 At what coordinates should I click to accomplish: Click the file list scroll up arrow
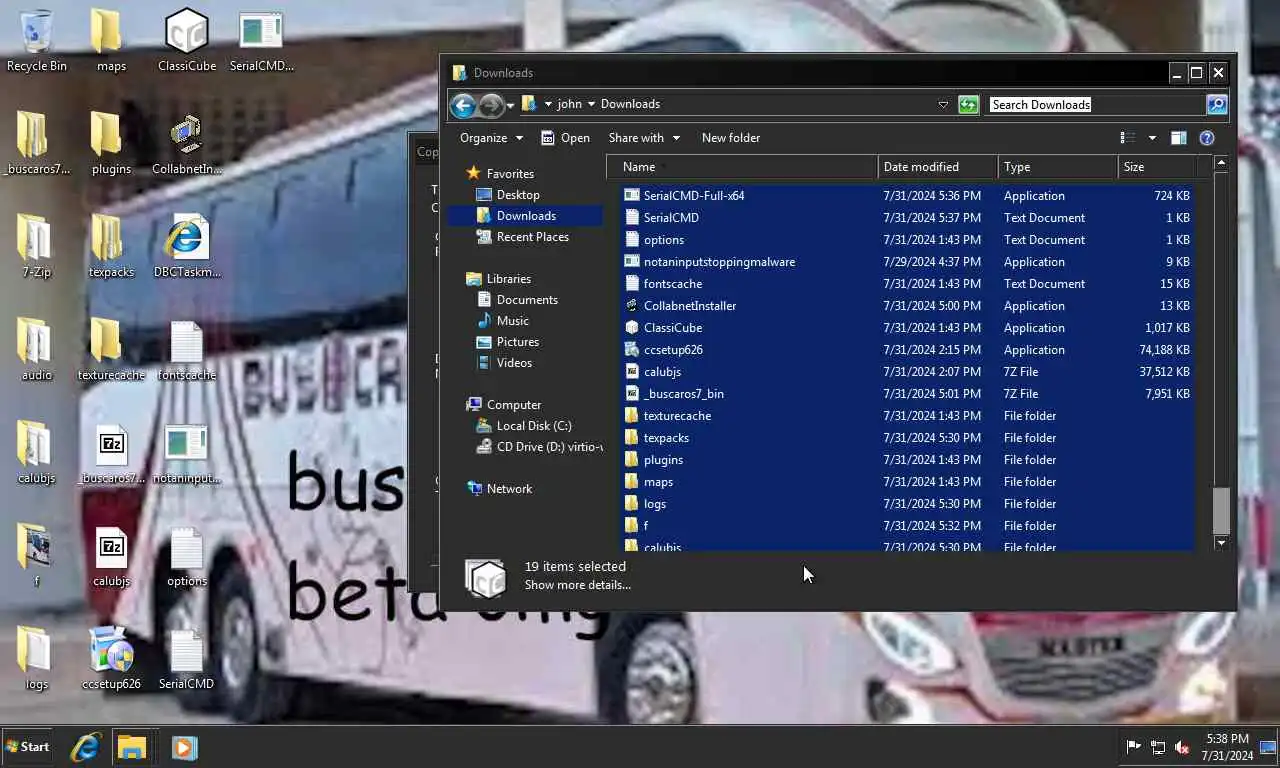tap(1220, 162)
